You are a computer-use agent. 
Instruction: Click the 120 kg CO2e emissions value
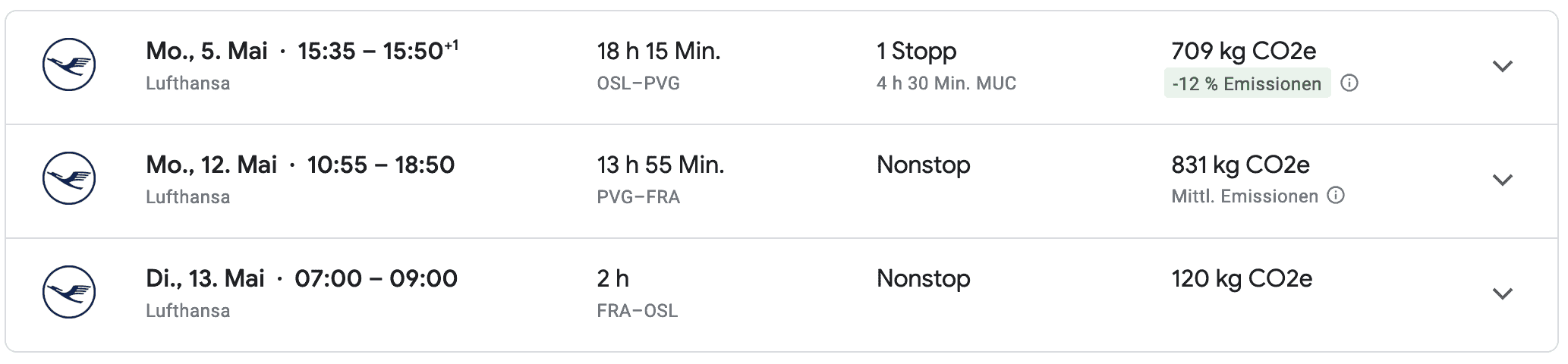[1242, 278]
